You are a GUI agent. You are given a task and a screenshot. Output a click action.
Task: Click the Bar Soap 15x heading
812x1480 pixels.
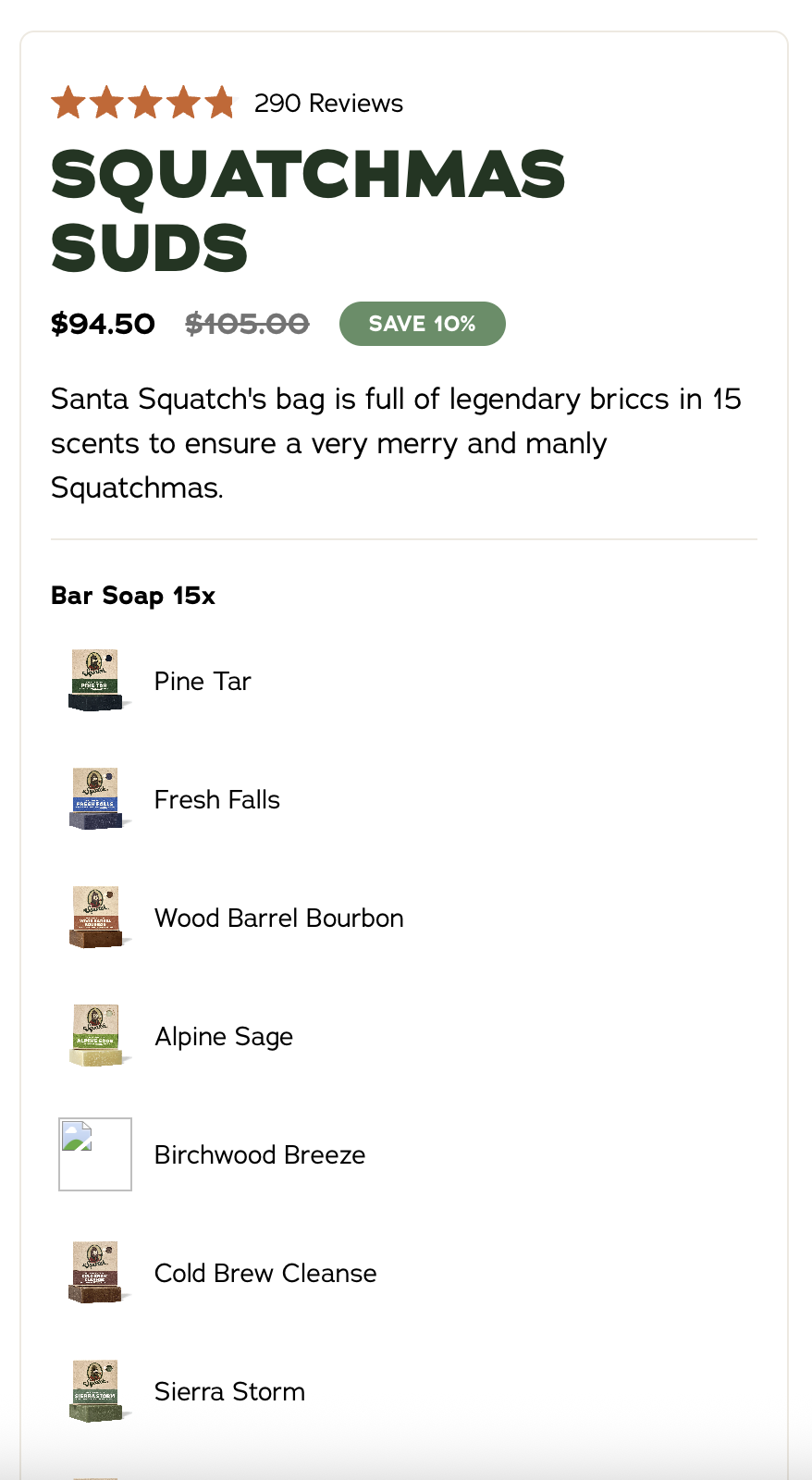pos(133,596)
